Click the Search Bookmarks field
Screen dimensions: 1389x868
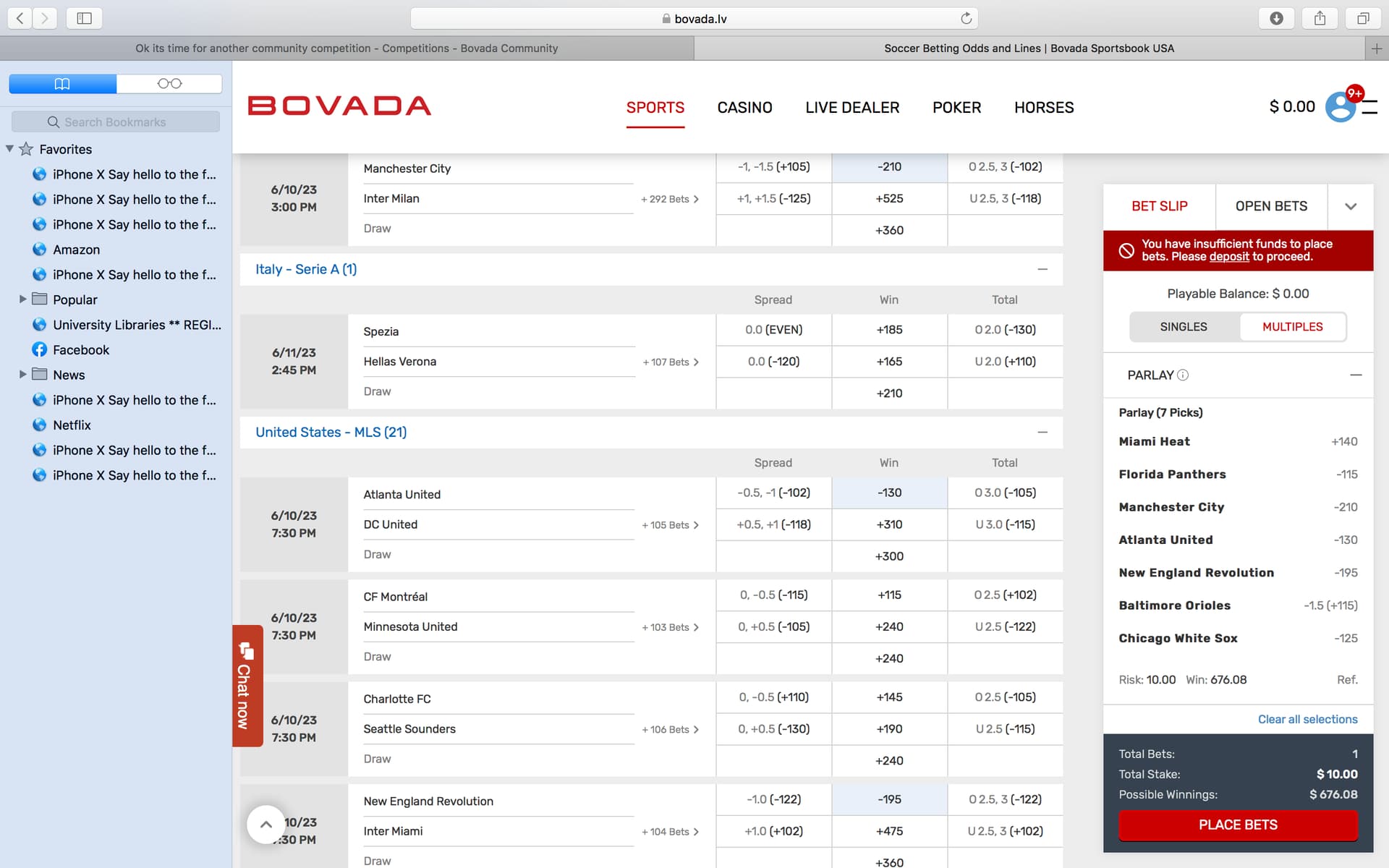[116, 122]
